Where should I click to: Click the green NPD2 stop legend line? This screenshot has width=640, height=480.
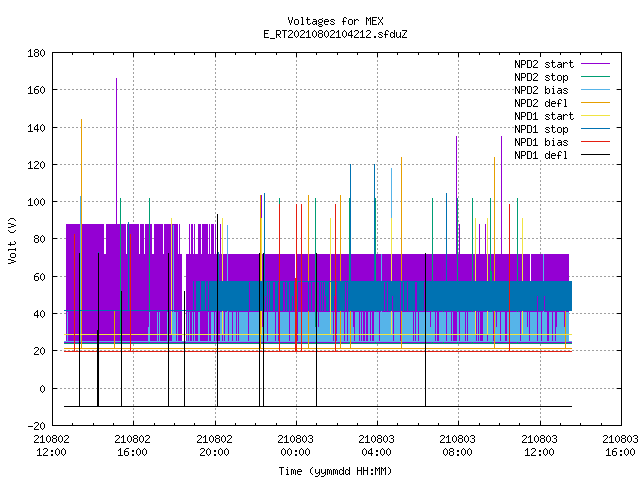tap(595, 76)
